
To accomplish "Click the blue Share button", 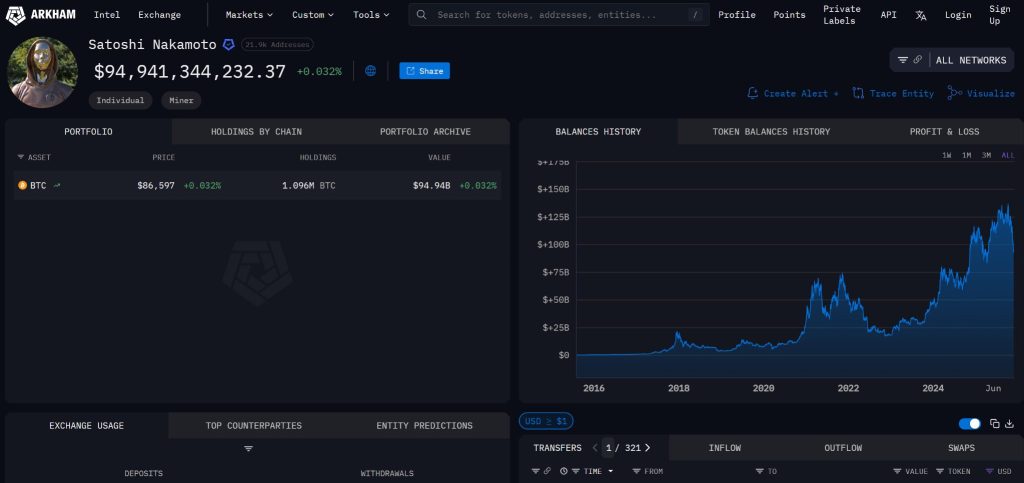I will (424, 71).
